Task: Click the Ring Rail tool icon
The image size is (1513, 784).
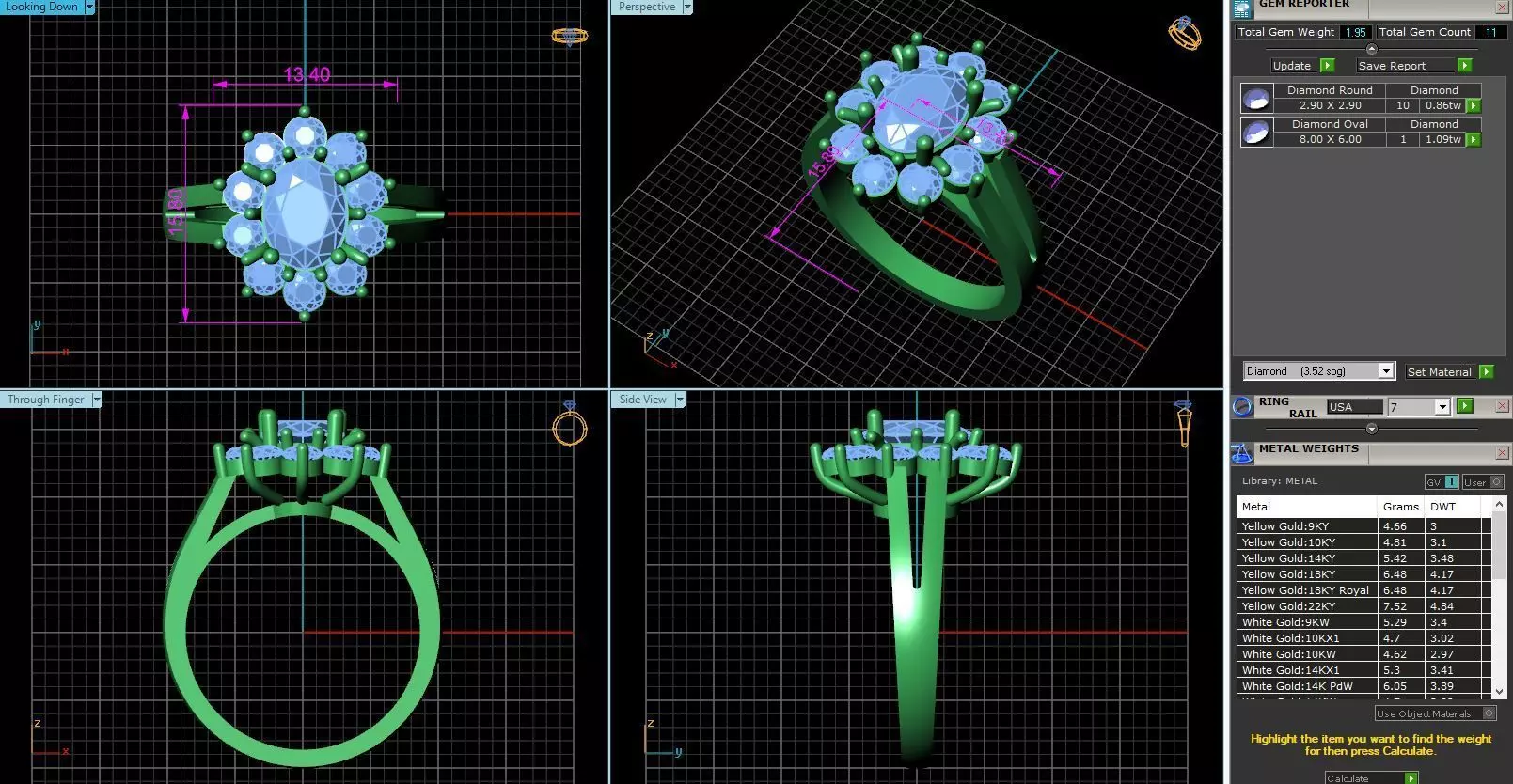Action: click(1242, 406)
